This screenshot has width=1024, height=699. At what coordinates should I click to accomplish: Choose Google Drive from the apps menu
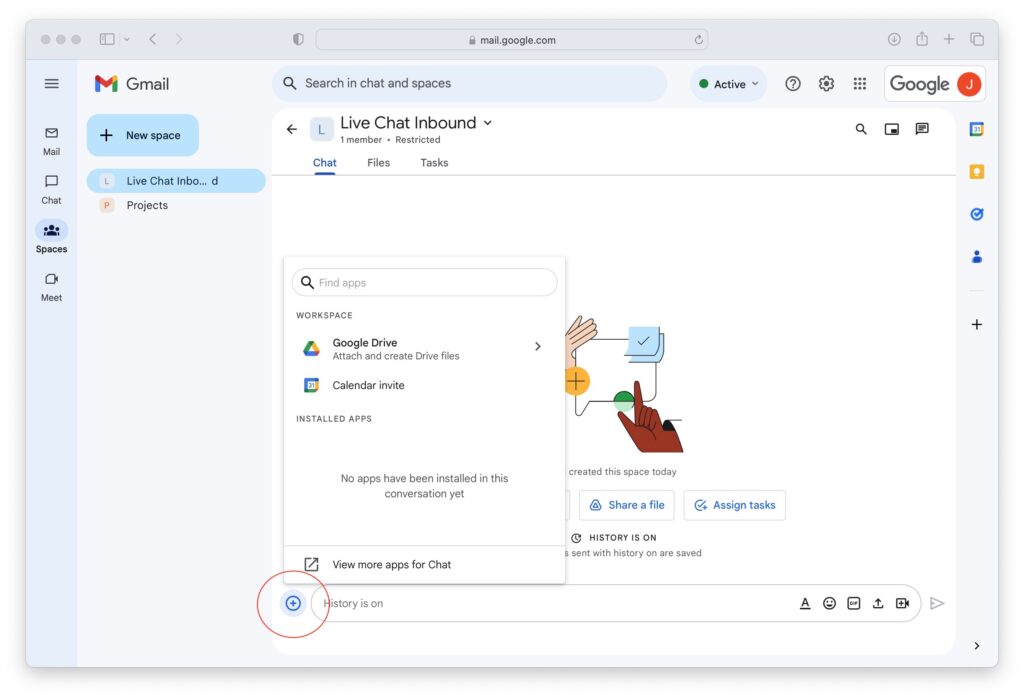(424, 349)
